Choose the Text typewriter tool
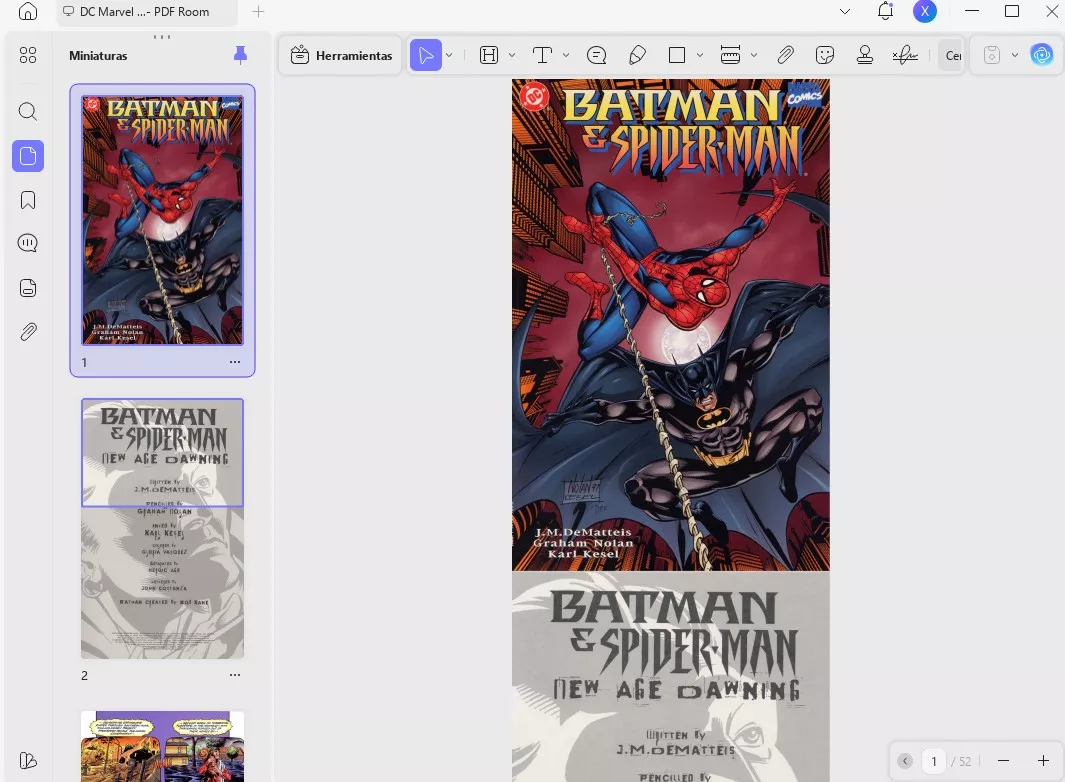 pos(542,55)
